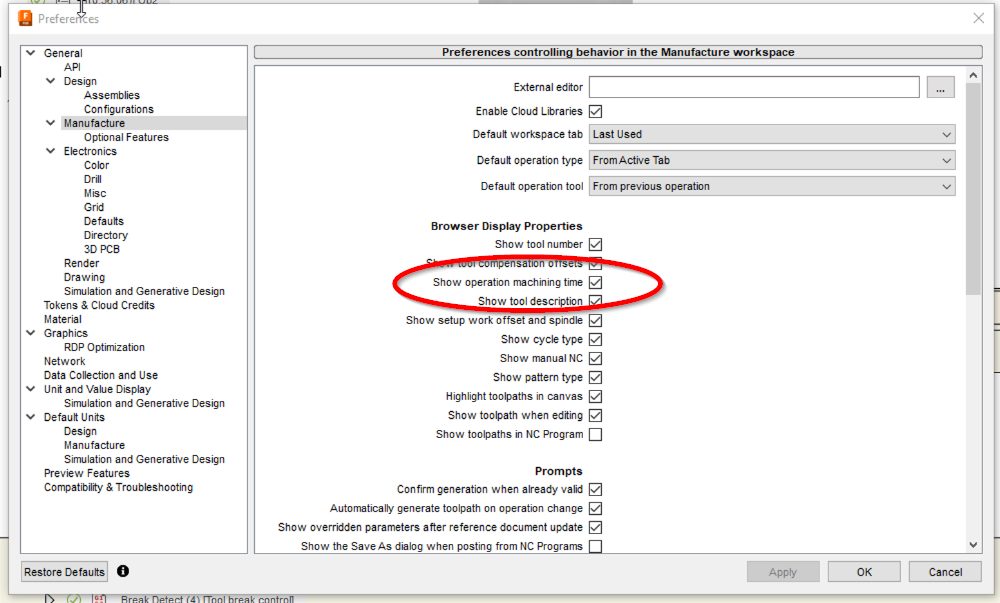This screenshot has width=1000, height=603.
Task: Click the Fusion app icon in title bar
Action: (x=25, y=18)
